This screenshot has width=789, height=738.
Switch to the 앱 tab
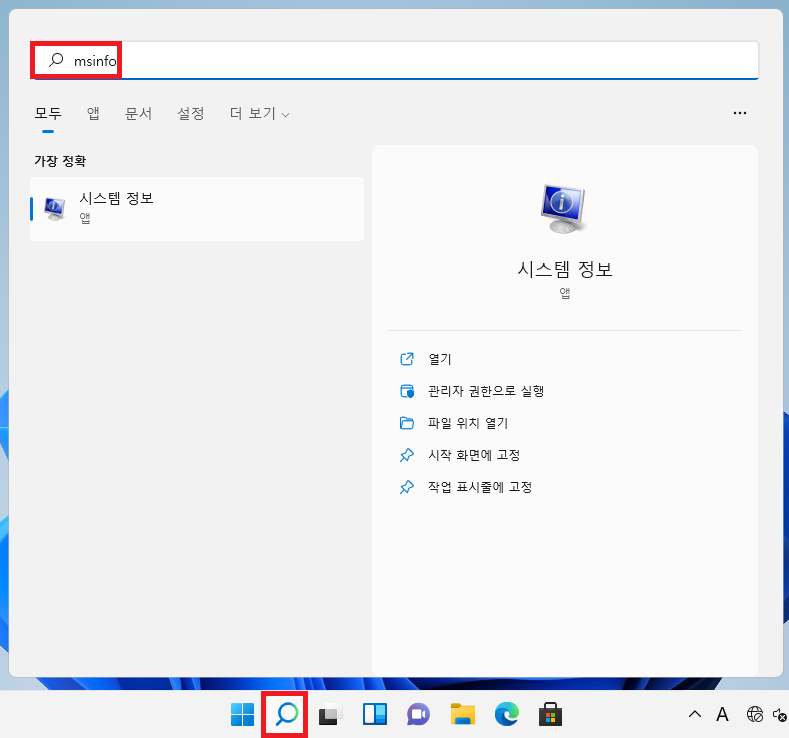(x=93, y=113)
